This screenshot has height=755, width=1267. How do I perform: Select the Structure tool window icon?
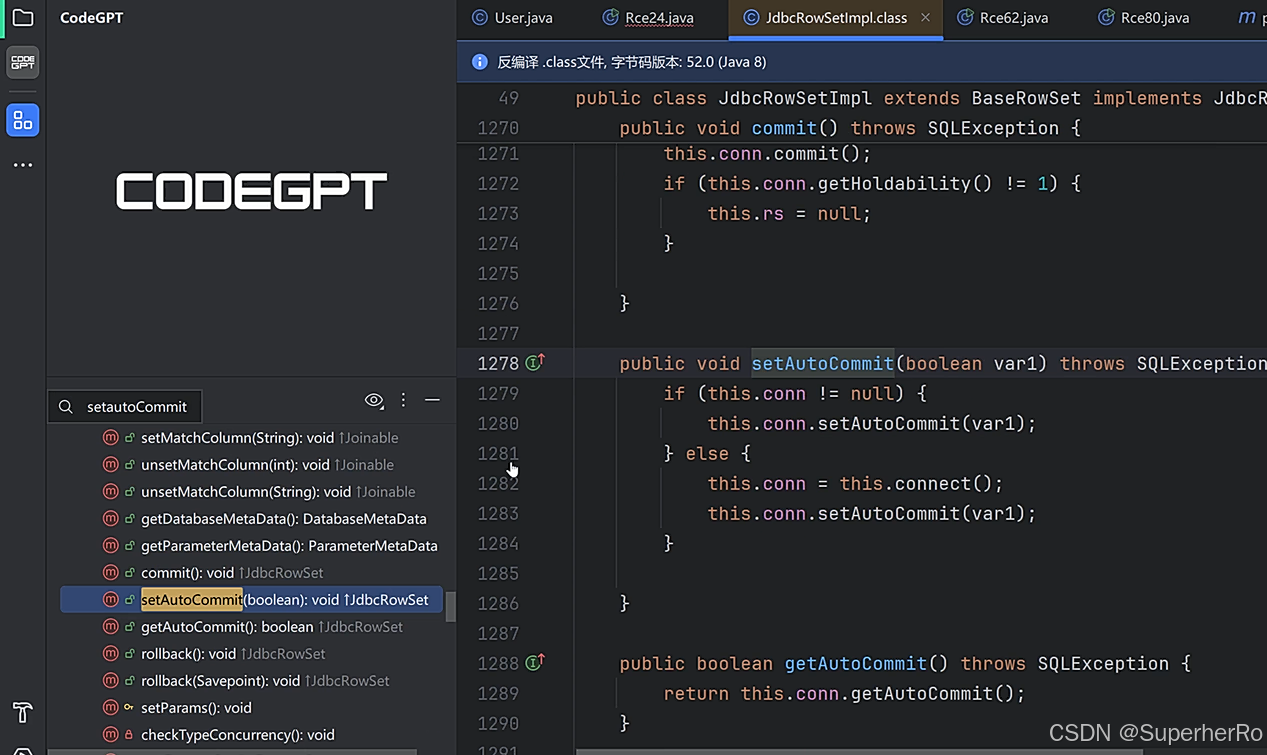[x=22, y=120]
